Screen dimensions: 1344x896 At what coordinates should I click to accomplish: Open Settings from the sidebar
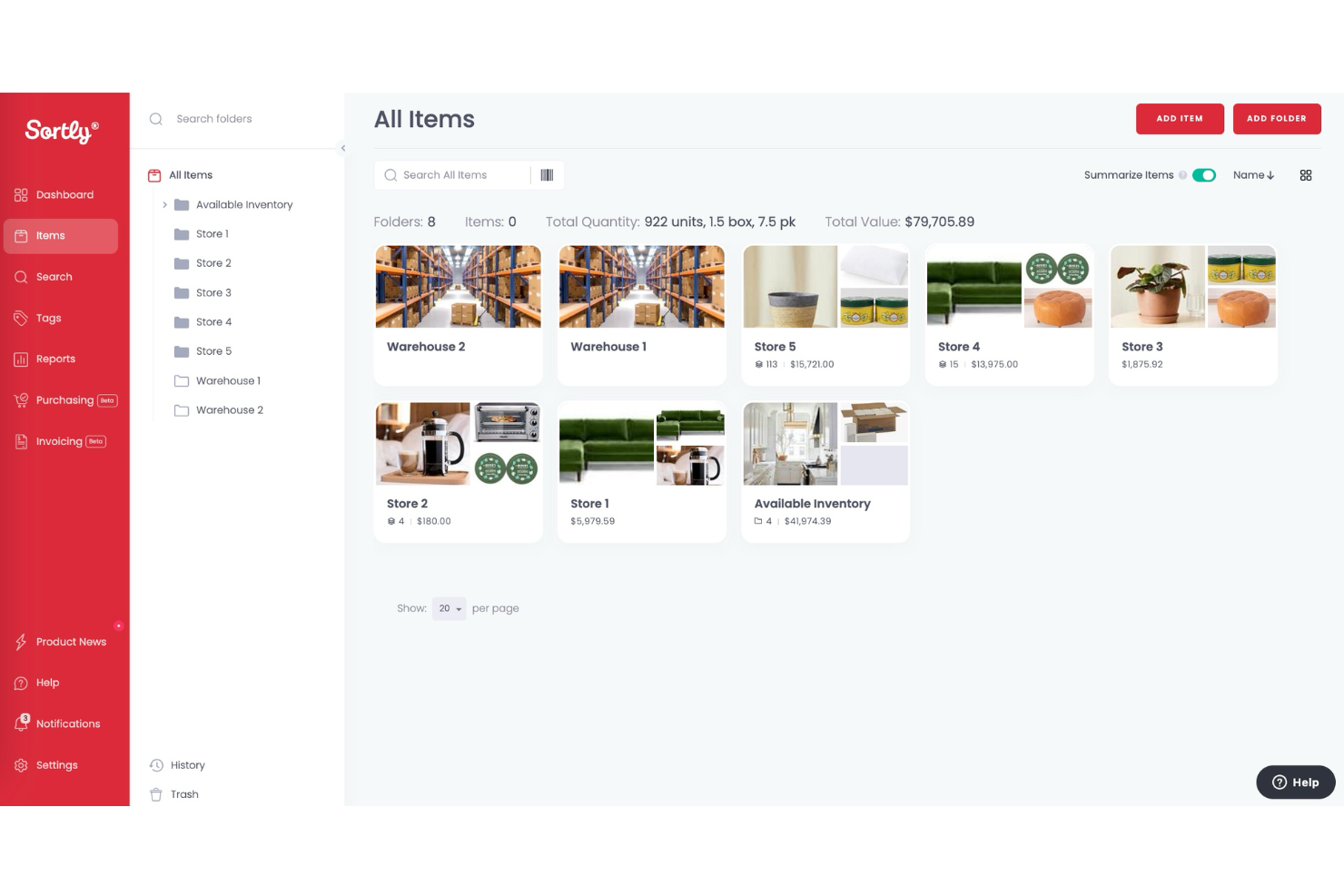(56, 764)
